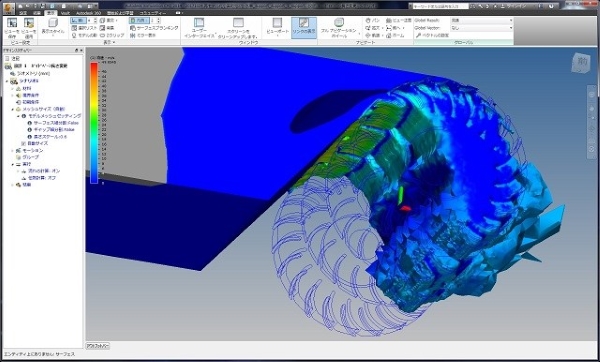The width and height of the screenshot is (600, 362).
Task: Collapse the Mesh Size (メッシュサイズ) tree node
Action: [13, 109]
